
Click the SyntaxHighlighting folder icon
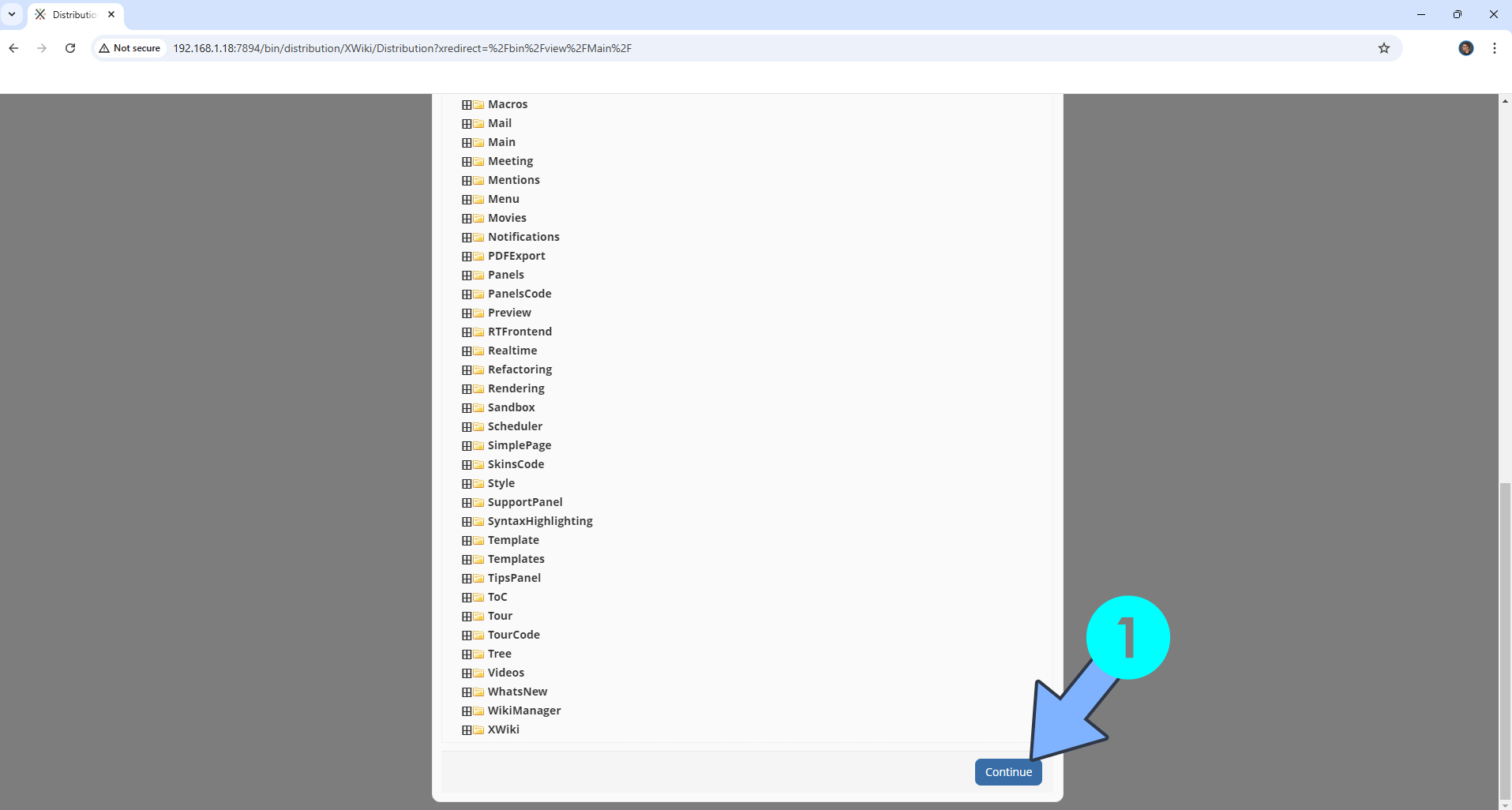tap(478, 522)
